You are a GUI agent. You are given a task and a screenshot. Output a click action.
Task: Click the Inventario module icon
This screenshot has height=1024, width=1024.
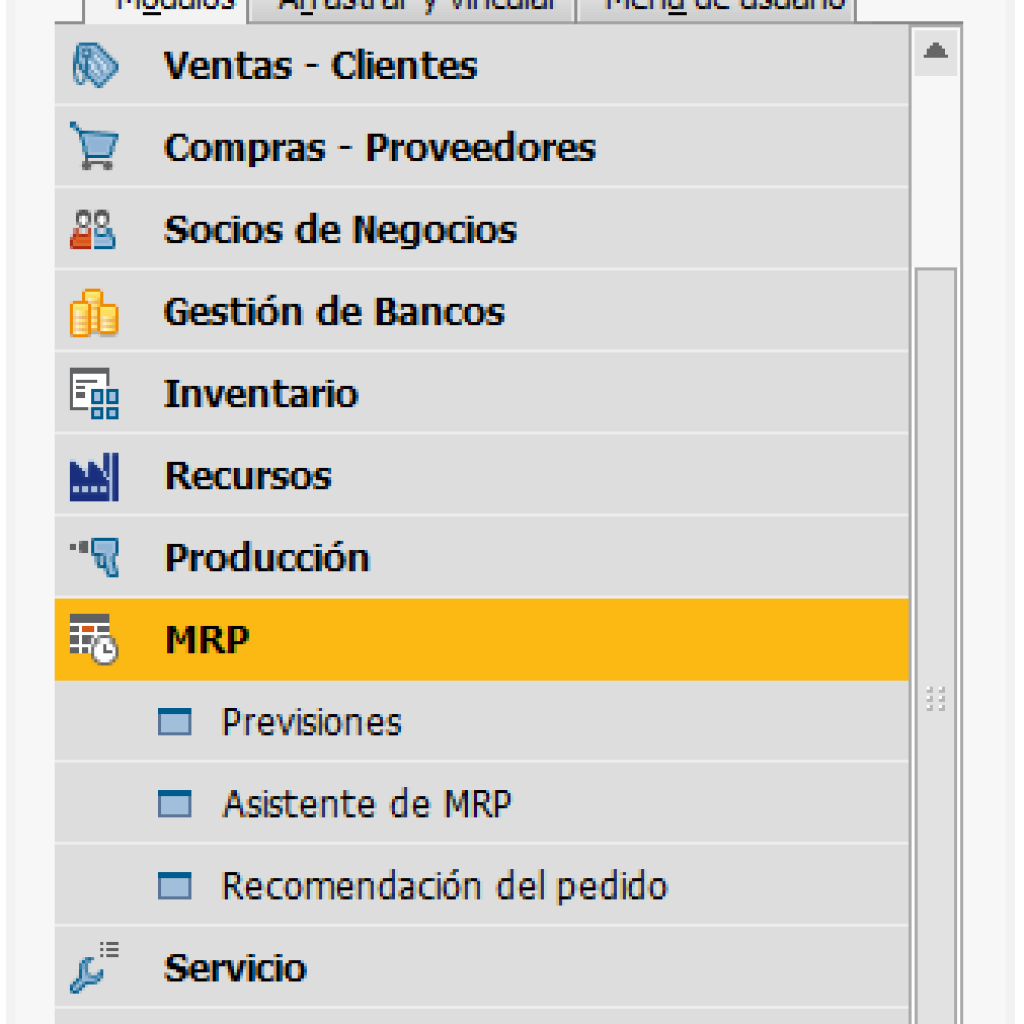pos(95,394)
